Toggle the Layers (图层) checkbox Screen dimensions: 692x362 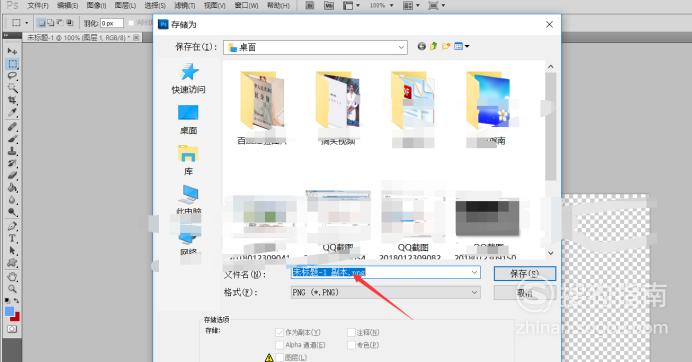279,357
